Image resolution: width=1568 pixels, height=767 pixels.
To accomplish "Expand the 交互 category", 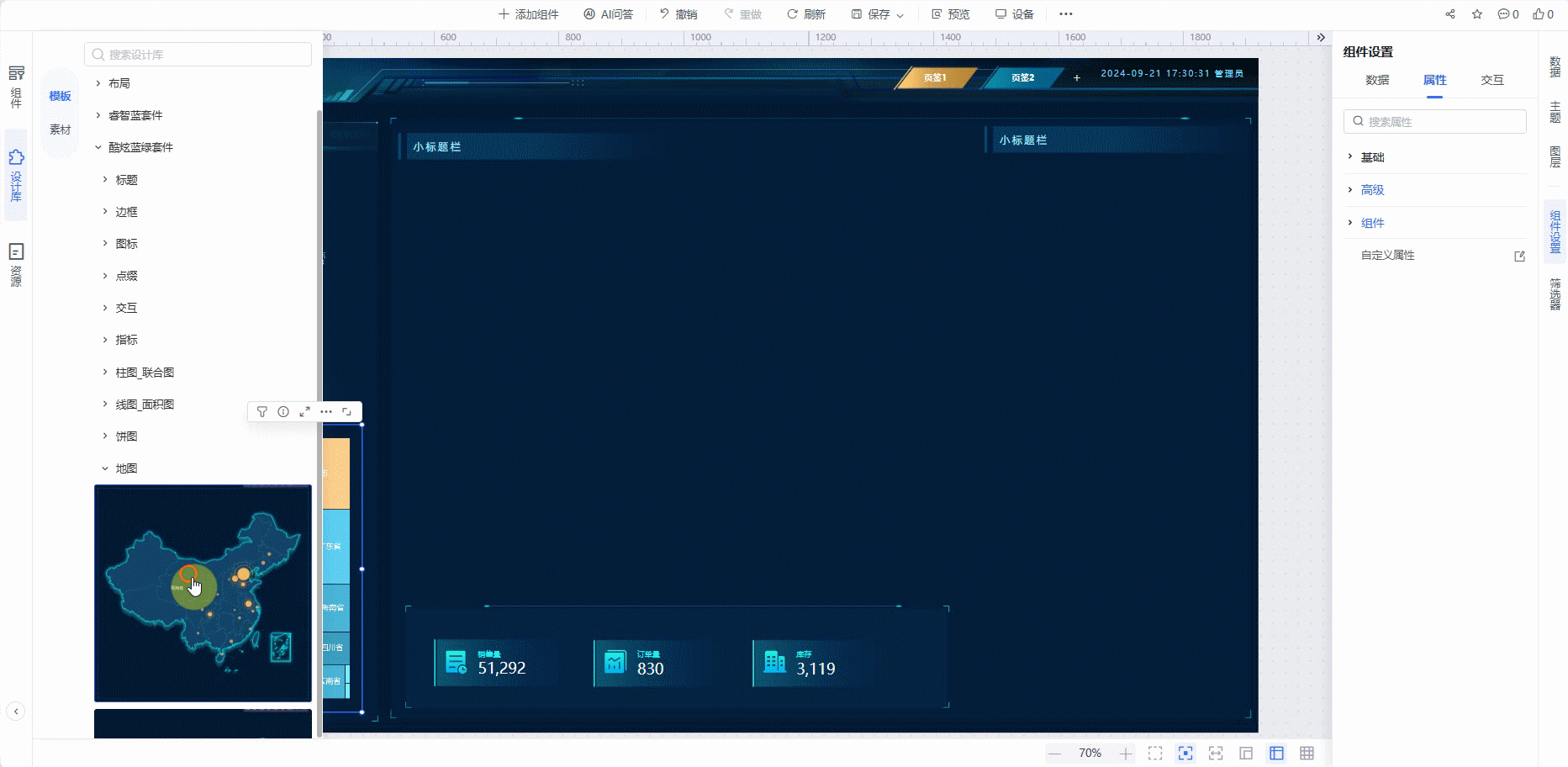I will coord(105,308).
